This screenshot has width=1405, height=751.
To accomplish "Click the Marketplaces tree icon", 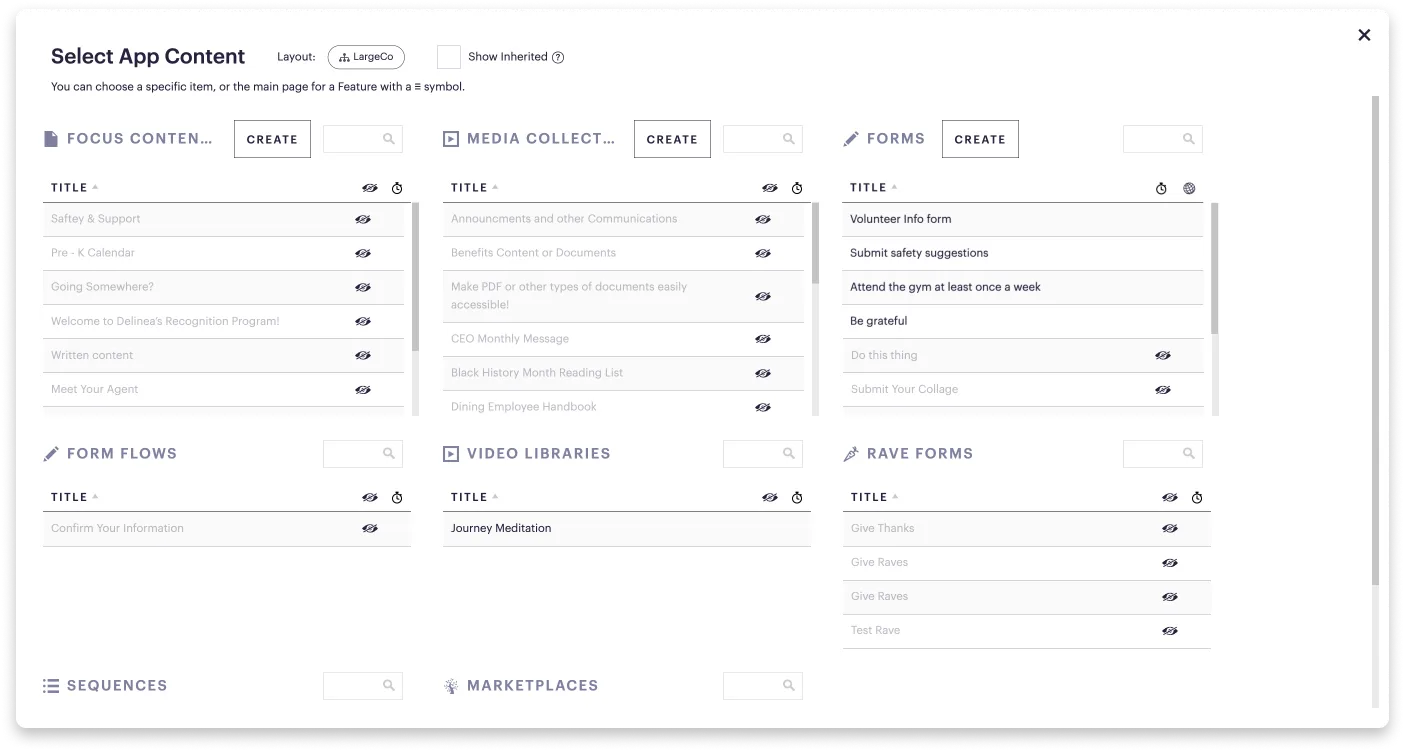I will click(x=451, y=686).
